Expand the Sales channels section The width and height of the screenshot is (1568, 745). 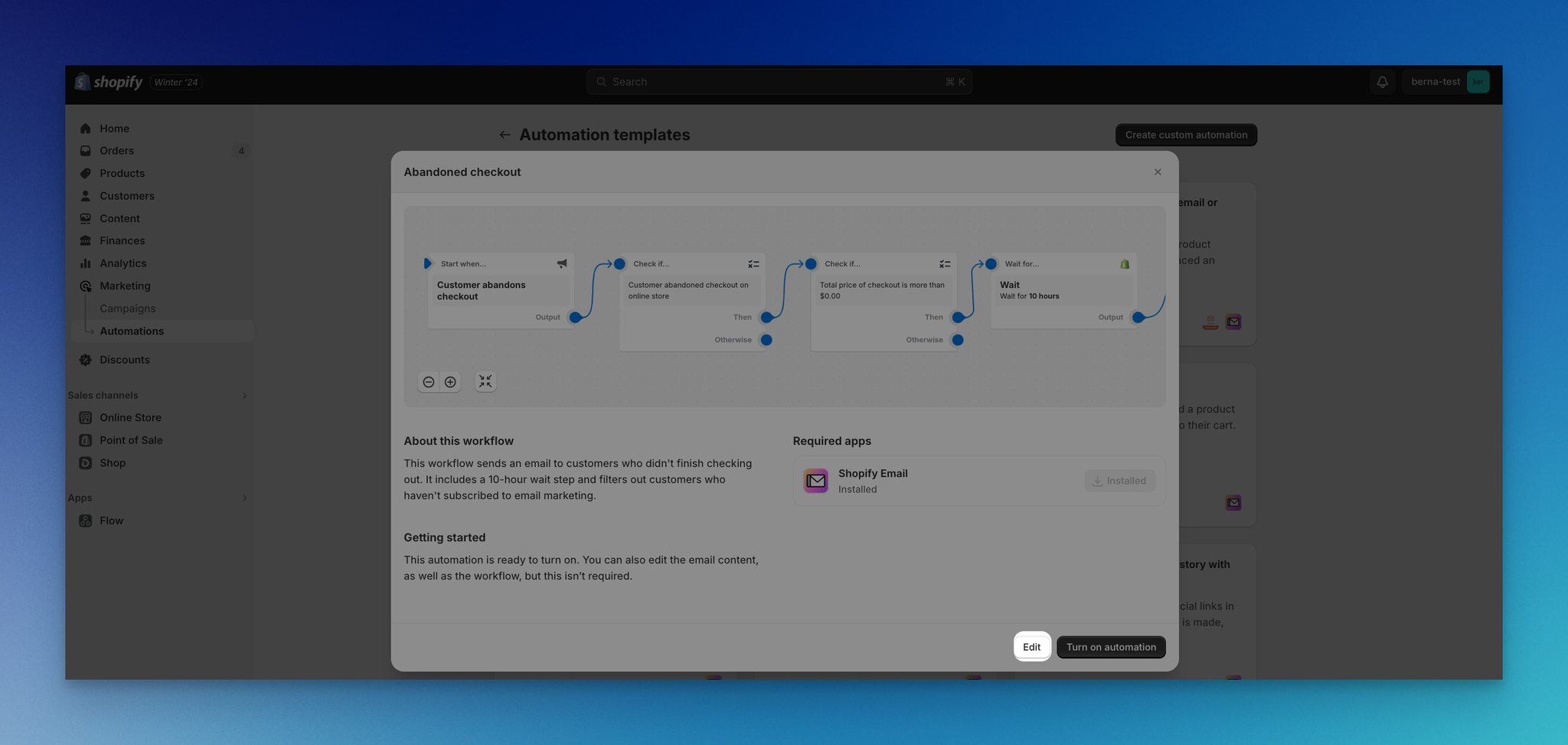click(x=244, y=395)
